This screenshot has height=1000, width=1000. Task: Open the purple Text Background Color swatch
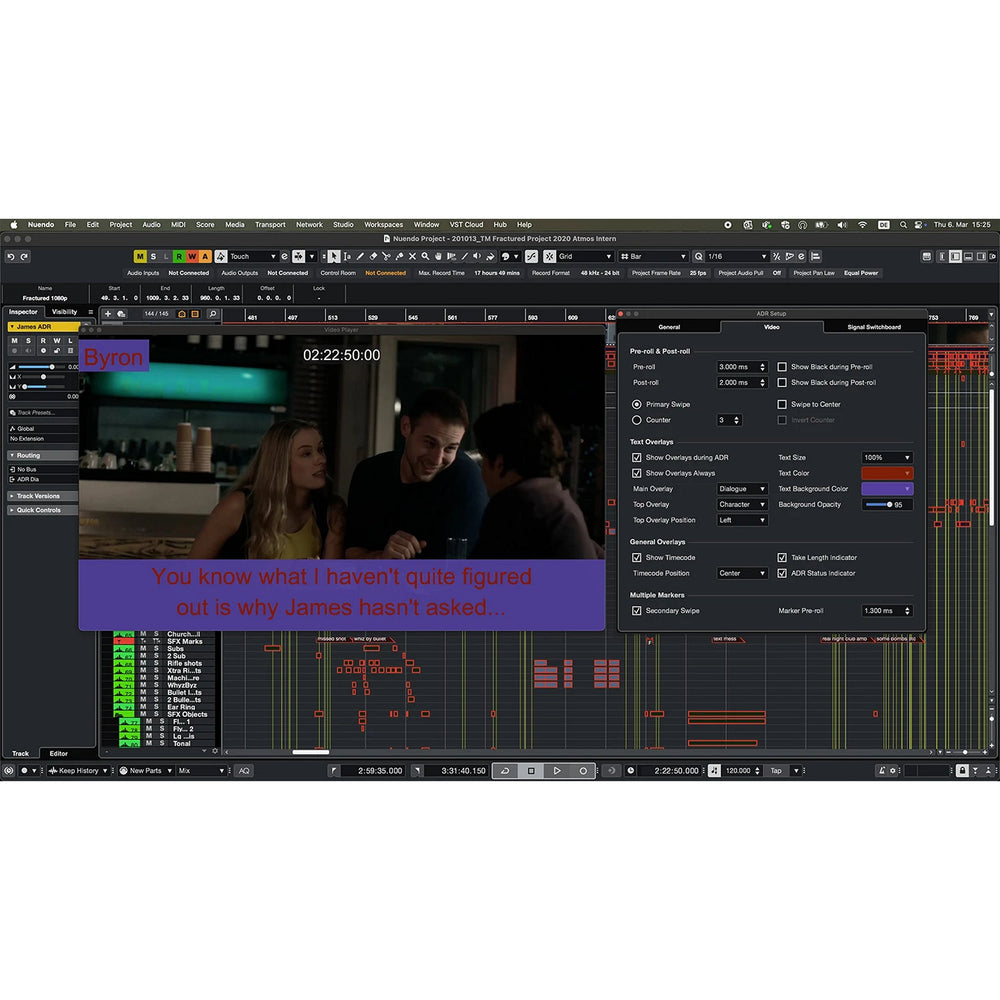tap(887, 489)
